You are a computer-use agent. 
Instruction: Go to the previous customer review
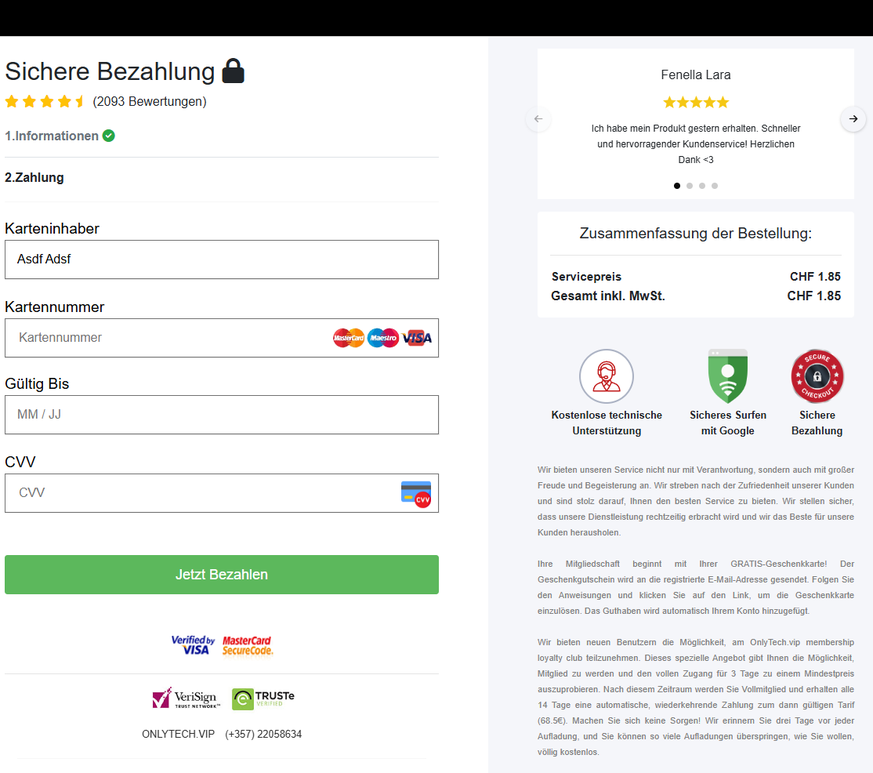coord(538,119)
